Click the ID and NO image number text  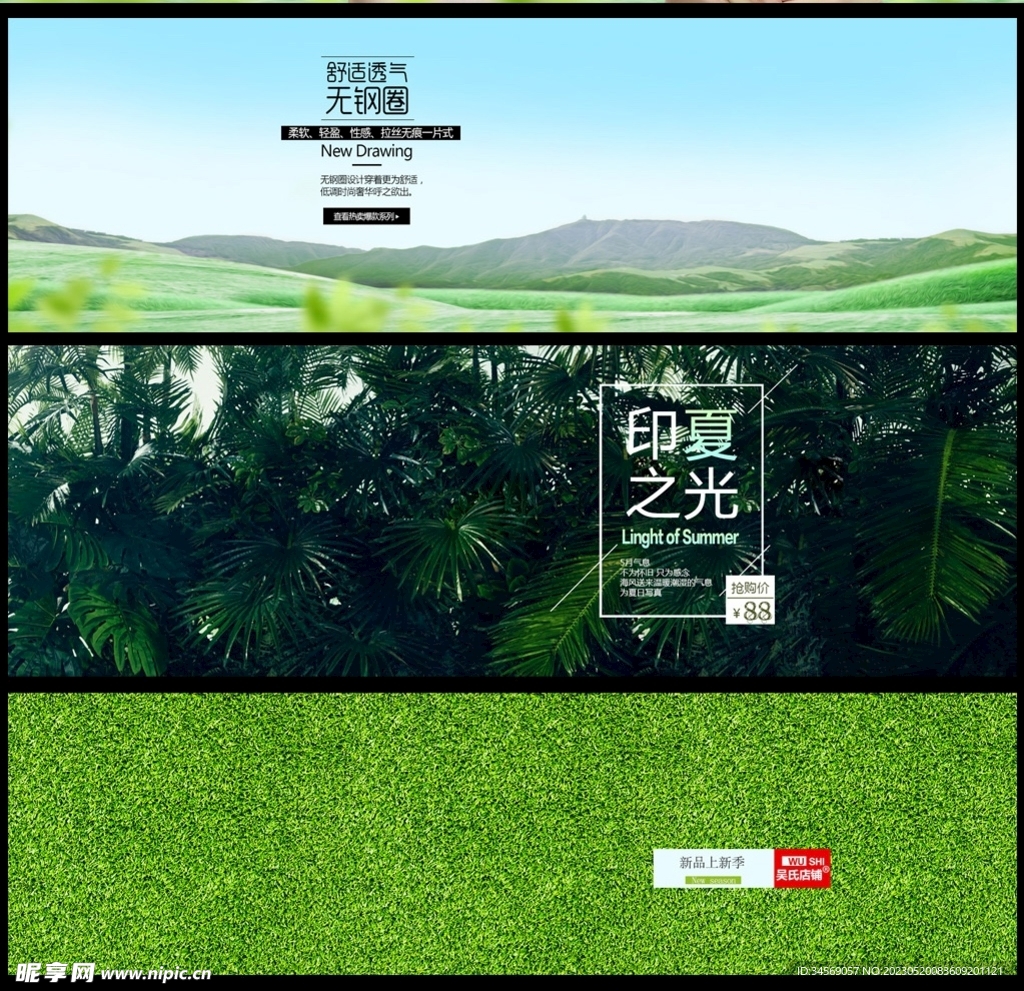[900, 971]
